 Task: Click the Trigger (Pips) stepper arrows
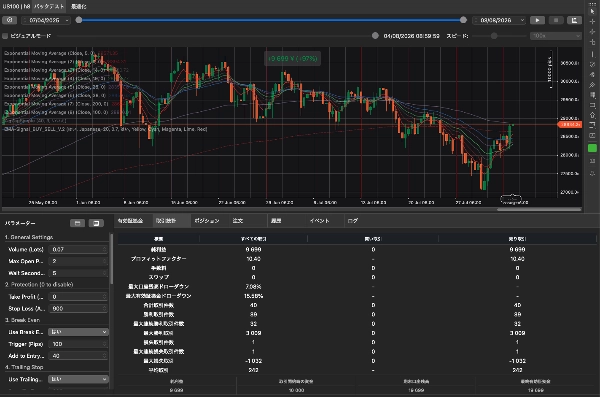(x=105, y=344)
